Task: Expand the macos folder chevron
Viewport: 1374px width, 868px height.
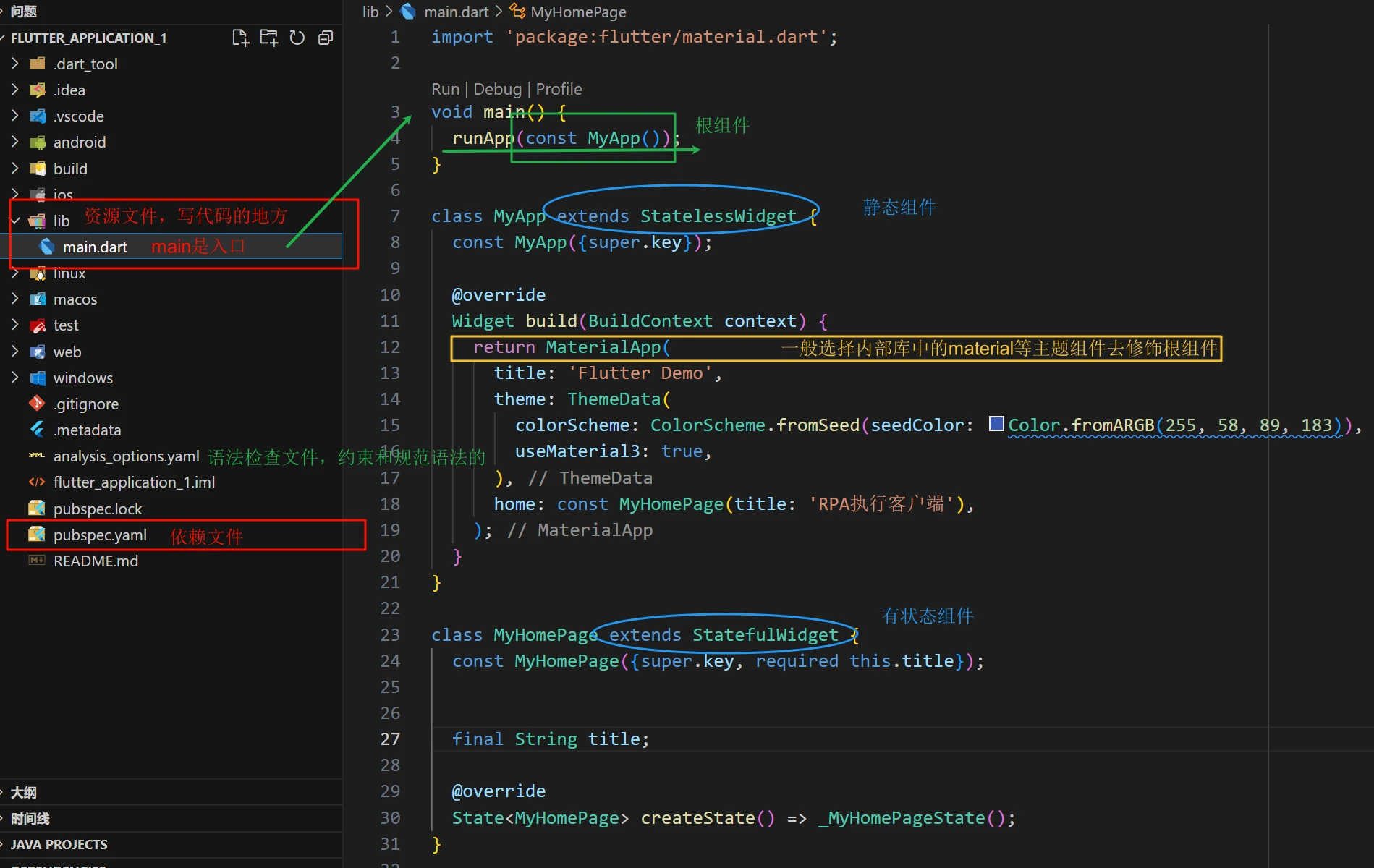Action: click(15, 299)
